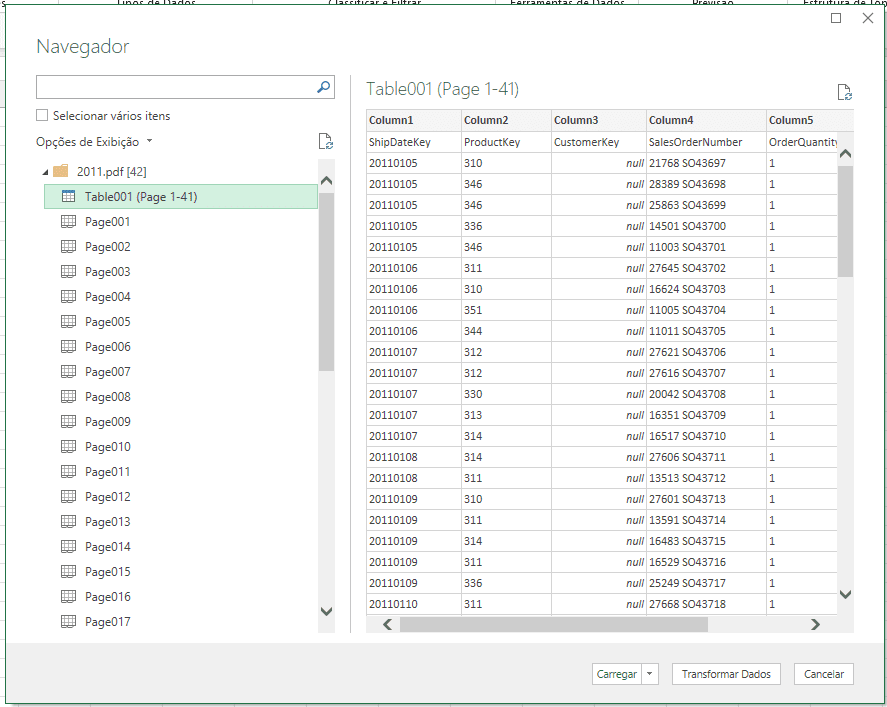This screenshot has height=707, width=887.
Task: Click the Page004 table icon
Action: (x=68, y=296)
